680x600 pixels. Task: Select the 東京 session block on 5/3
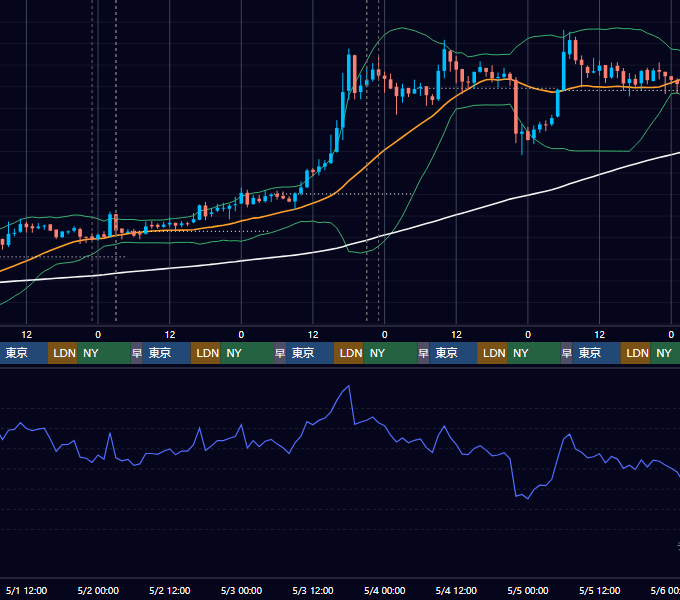(310, 353)
